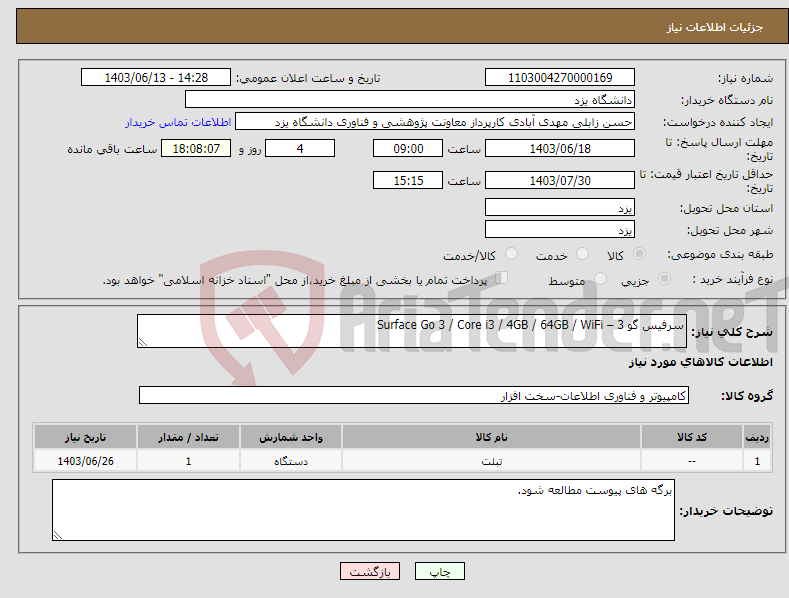Click the deadline time field 09:00
Viewport: 789px width, 598px height.
click(408, 148)
